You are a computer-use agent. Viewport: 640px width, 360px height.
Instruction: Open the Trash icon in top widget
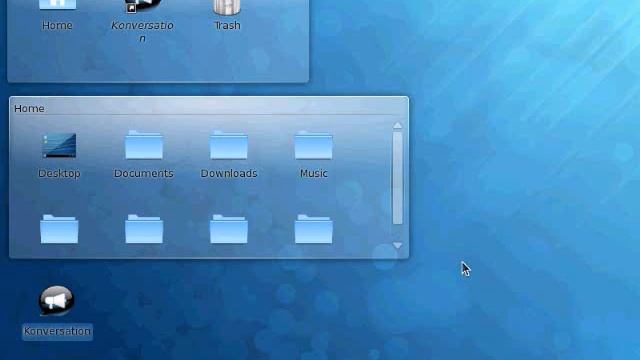(x=227, y=7)
